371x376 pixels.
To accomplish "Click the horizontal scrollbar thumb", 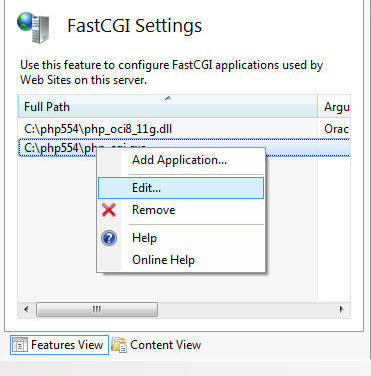I will click(97, 309).
